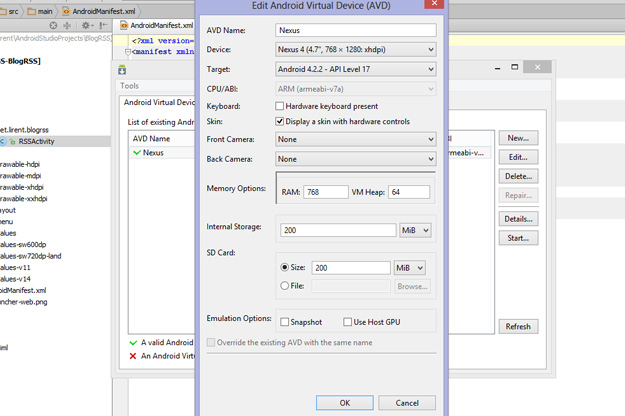Screen dimensions: 625x416
Task: Open the Device dropdown showing Nexus 4
Action: tap(356, 49)
